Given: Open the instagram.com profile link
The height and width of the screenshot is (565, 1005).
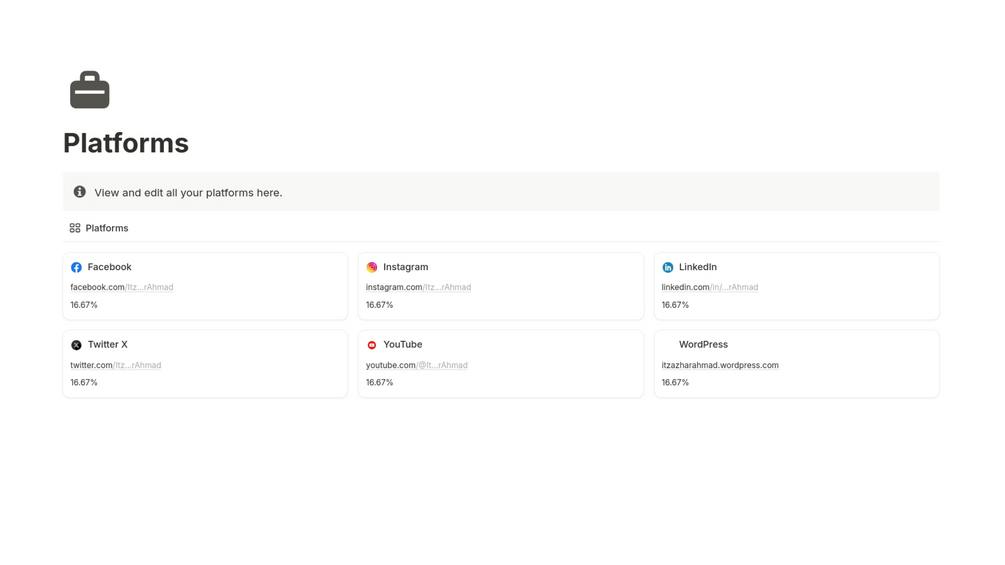Looking at the screenshot, I should click(418, 287).
